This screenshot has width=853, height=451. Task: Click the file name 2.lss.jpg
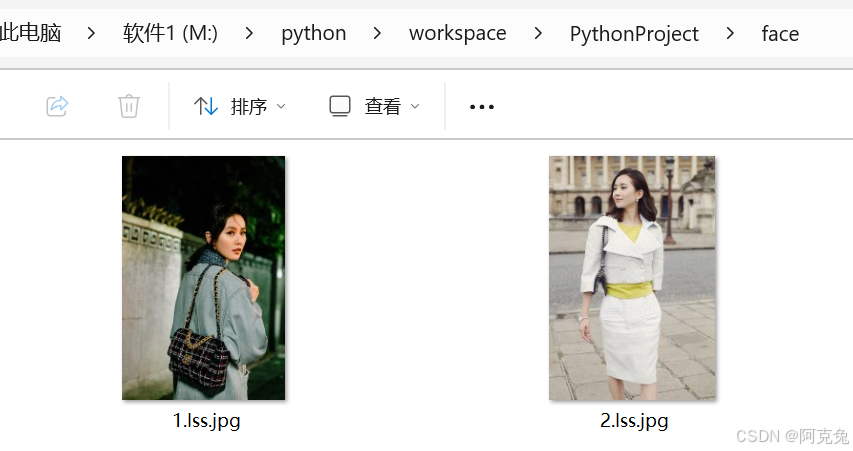[x=634, y=421]
